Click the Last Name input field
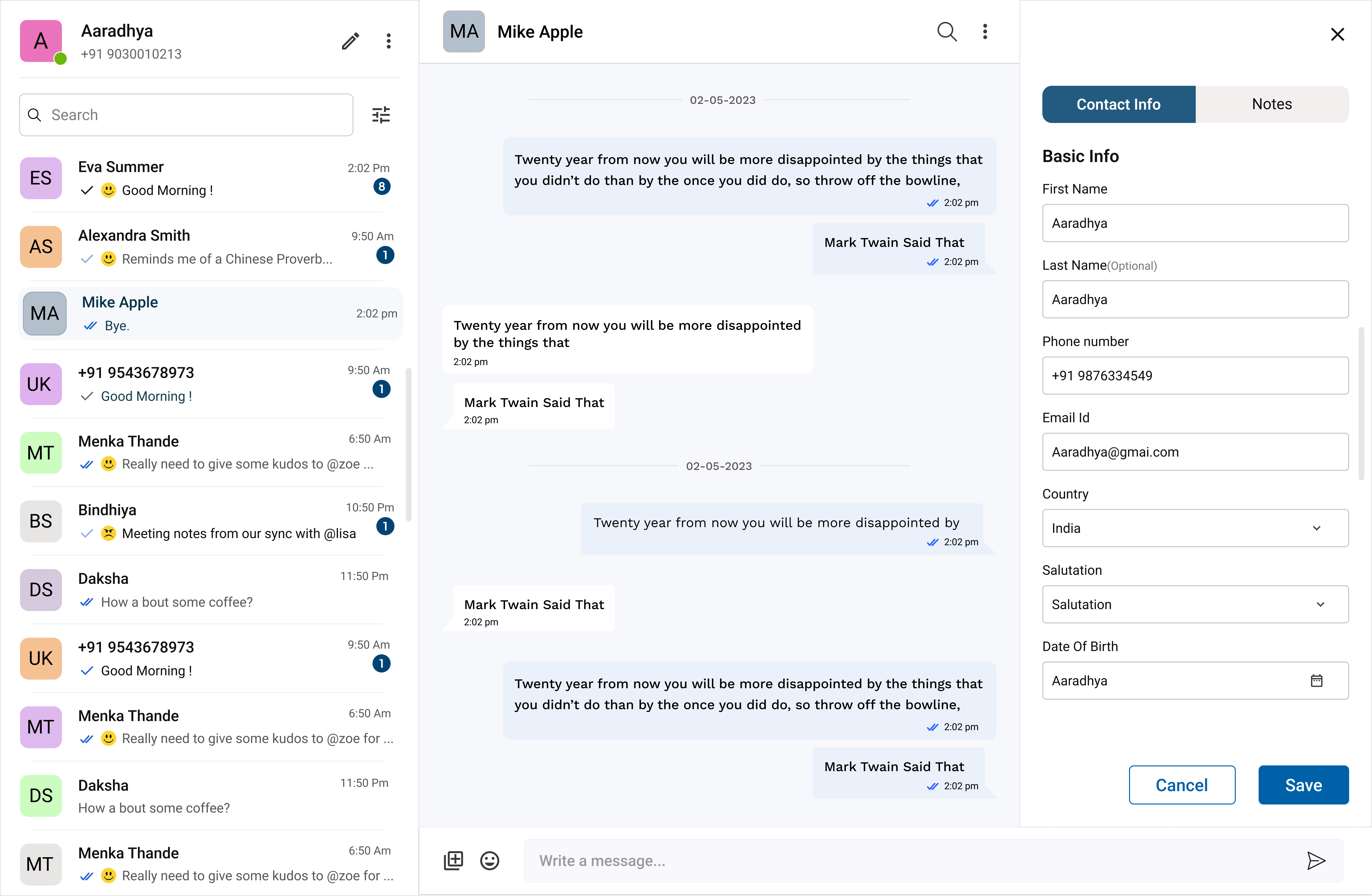Screen dimensions: 1372x896 [1195, 299]
